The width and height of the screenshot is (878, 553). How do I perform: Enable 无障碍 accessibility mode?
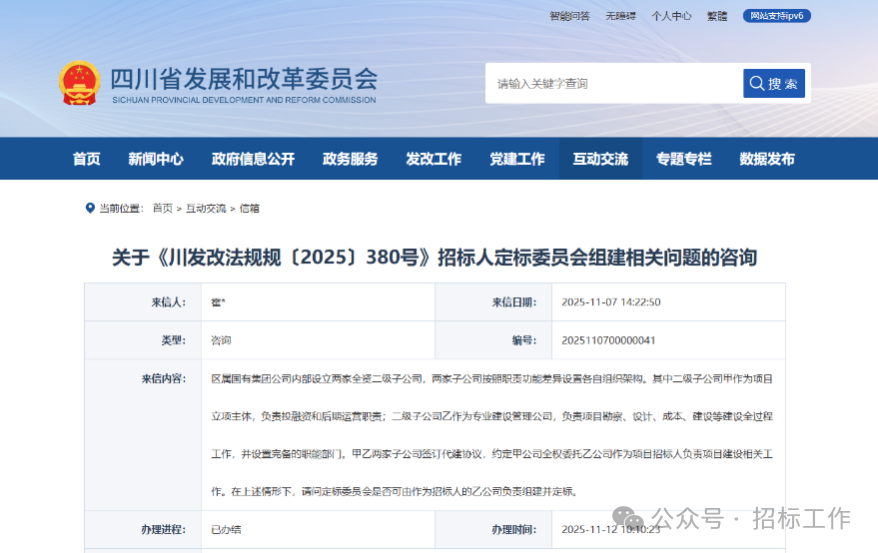[620, 16]
